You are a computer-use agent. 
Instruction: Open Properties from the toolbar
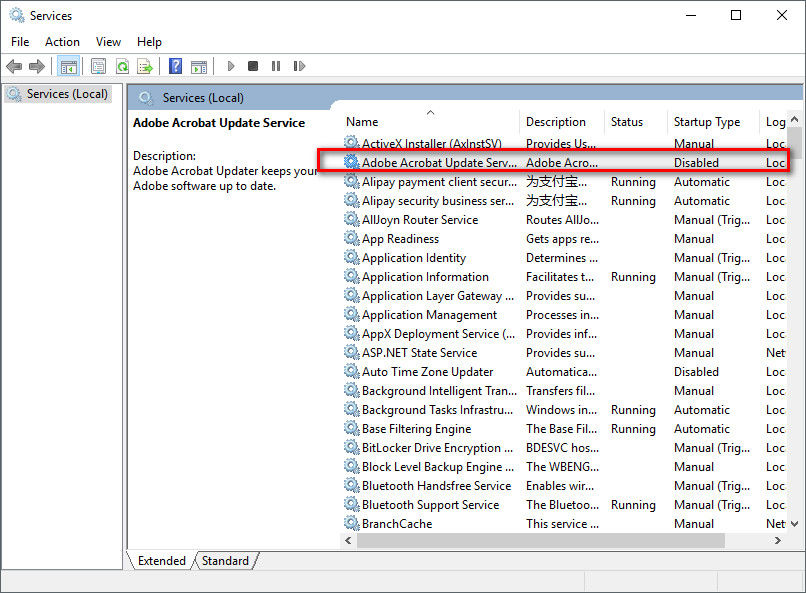click(98, 66)
